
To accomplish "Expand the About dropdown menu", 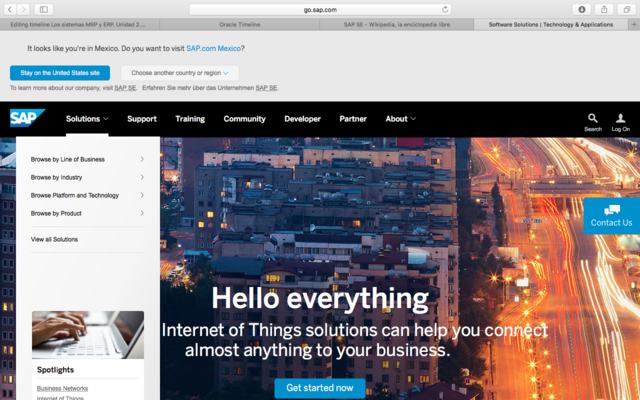I will (x=400, y=119).
